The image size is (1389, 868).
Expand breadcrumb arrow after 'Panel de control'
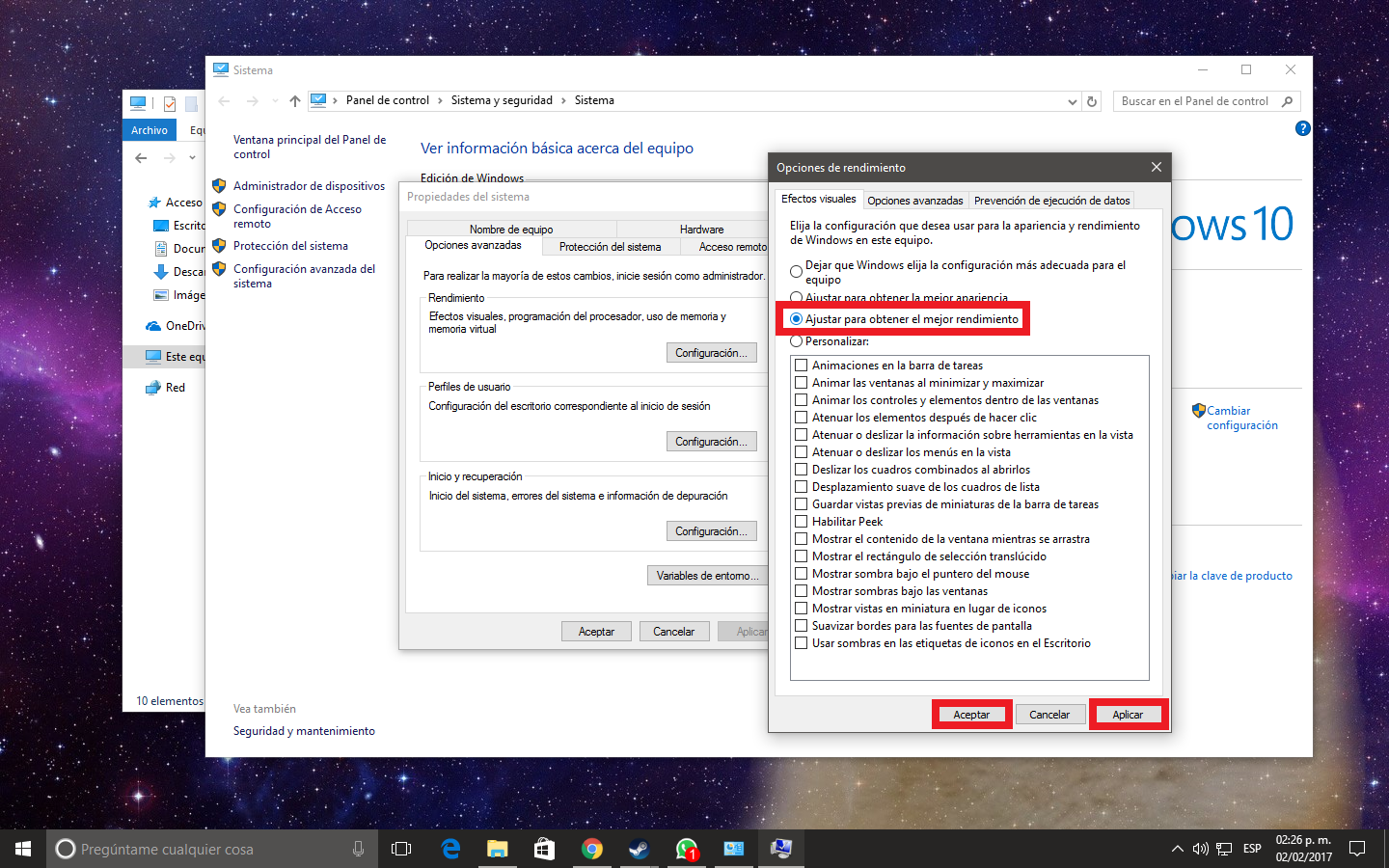coord(440,100)
